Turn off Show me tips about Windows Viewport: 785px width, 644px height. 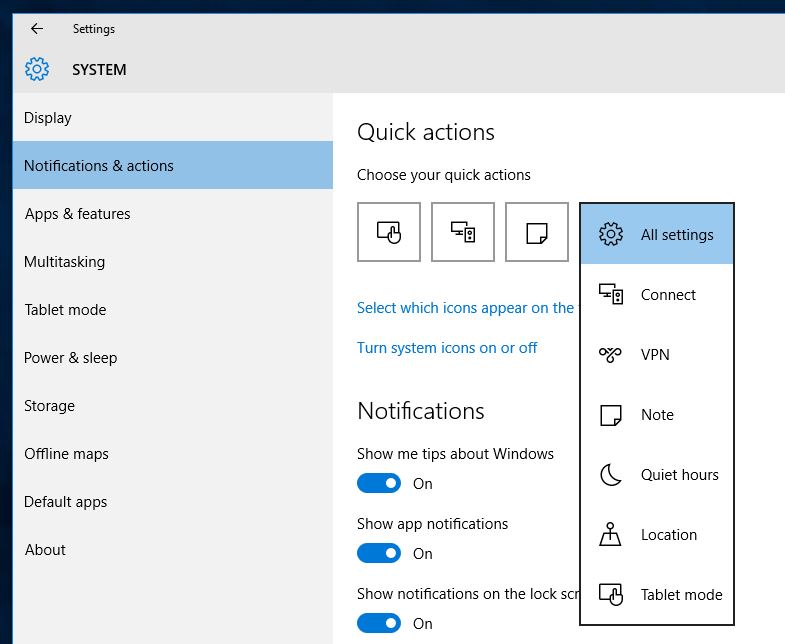click(x=379, y=483)
